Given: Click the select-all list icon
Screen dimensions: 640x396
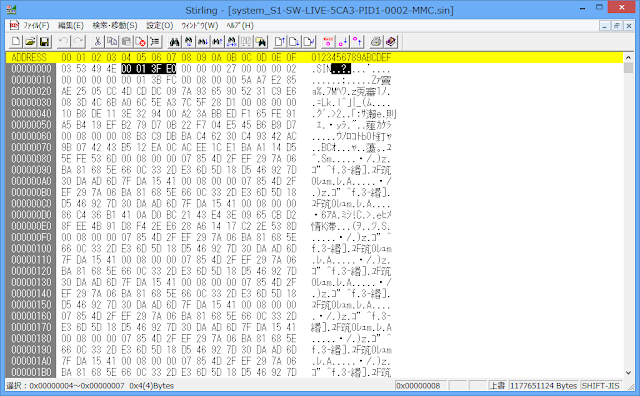Looking at the screenshot, I should coord(155,42).
